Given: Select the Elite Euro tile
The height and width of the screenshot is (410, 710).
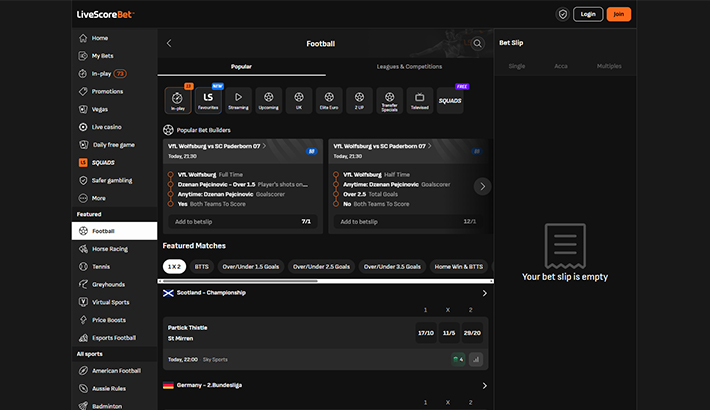Looking at the screenshot, I should [x=329, y=100].
